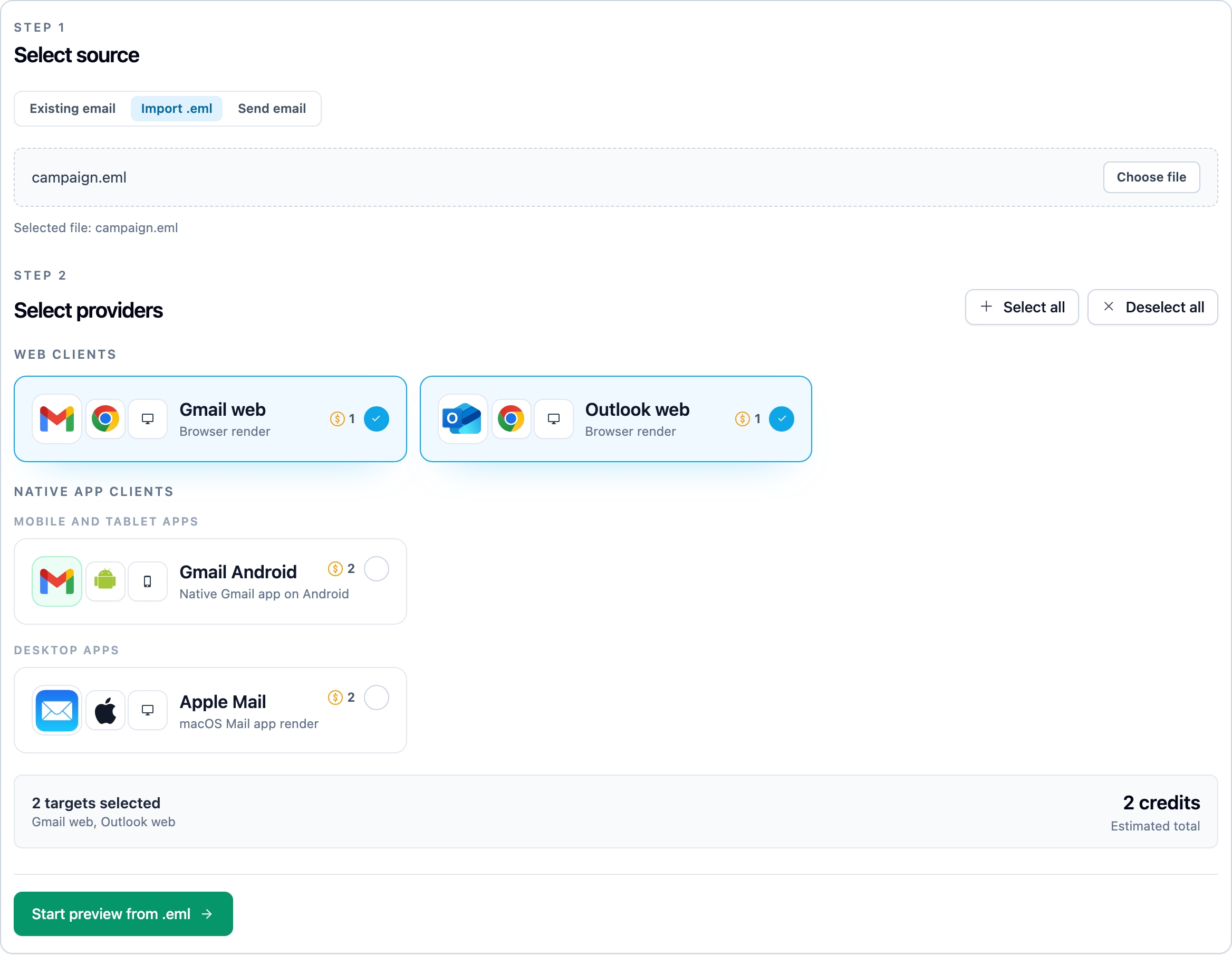Switch to the Import .eml tab
The height and width of the screenshot is (955, 1232).
[x=177, y=108]
